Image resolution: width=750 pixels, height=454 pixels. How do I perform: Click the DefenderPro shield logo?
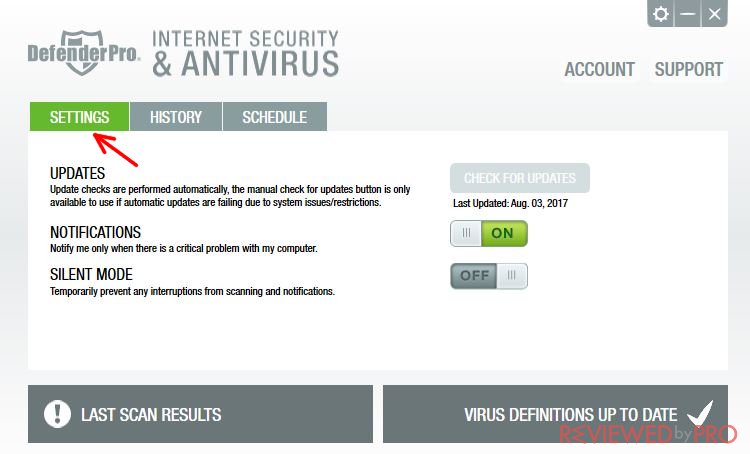[x=83, y=53]
